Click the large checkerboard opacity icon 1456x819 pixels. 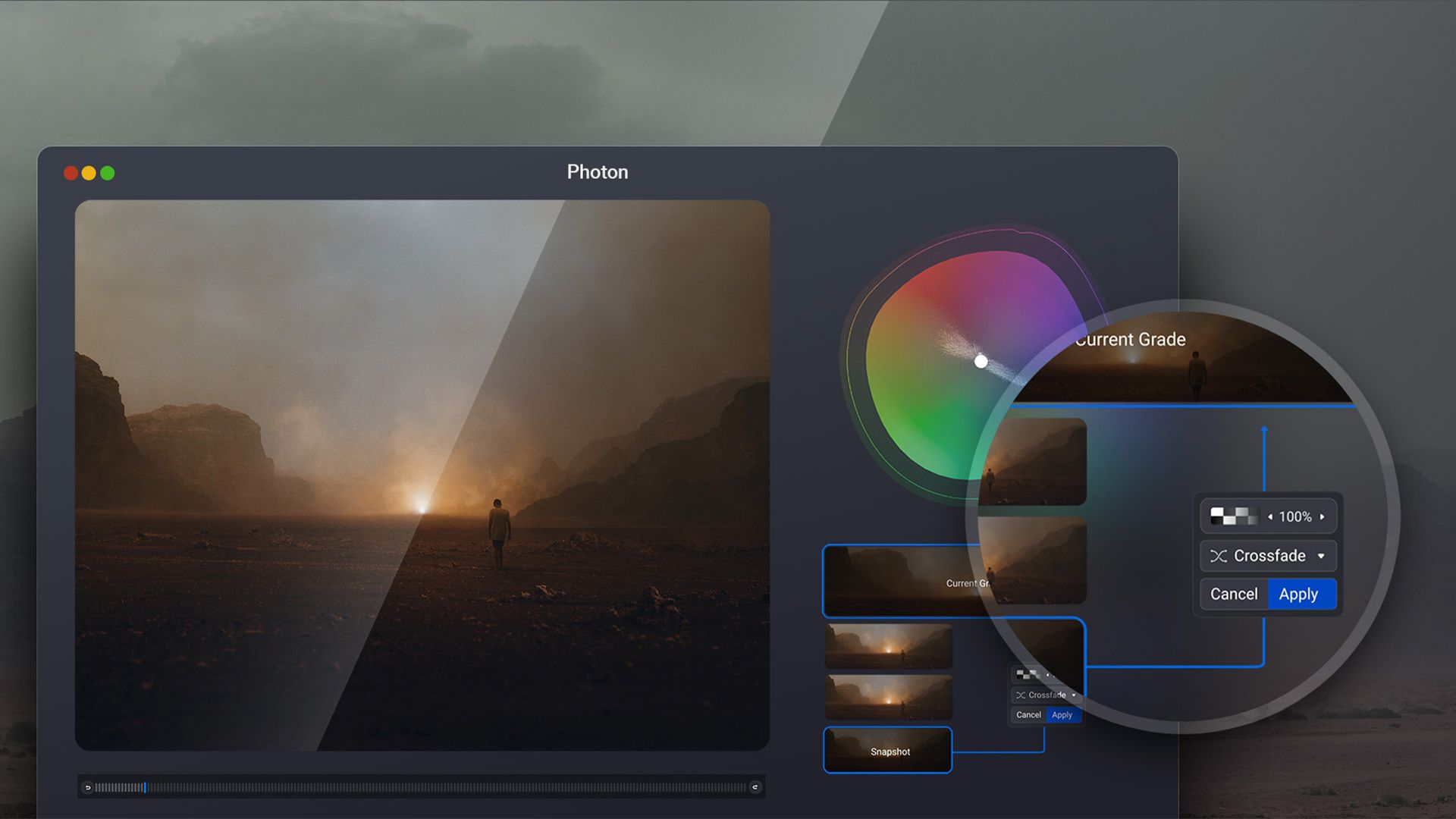point(1233,516)
